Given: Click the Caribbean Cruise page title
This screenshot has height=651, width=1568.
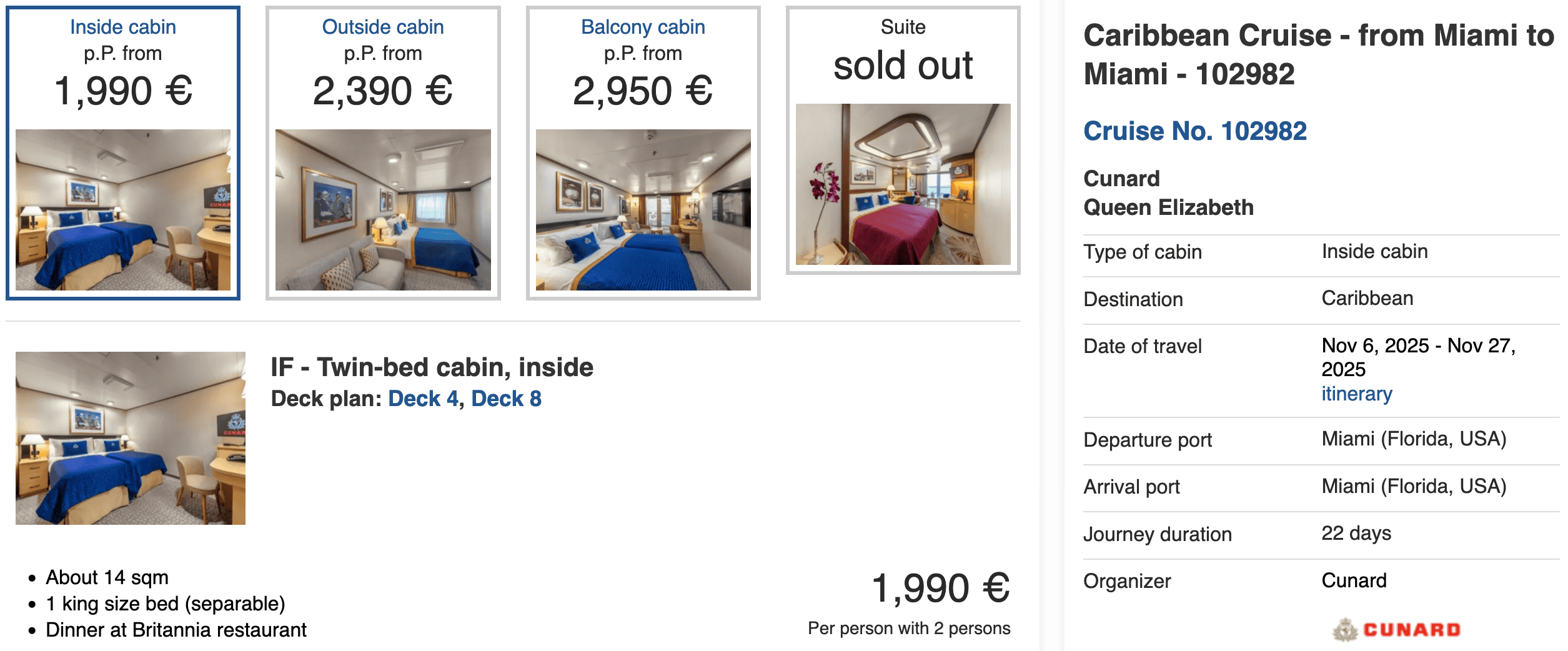Looking at the screenshot, I should click(x=1318, y=55).
